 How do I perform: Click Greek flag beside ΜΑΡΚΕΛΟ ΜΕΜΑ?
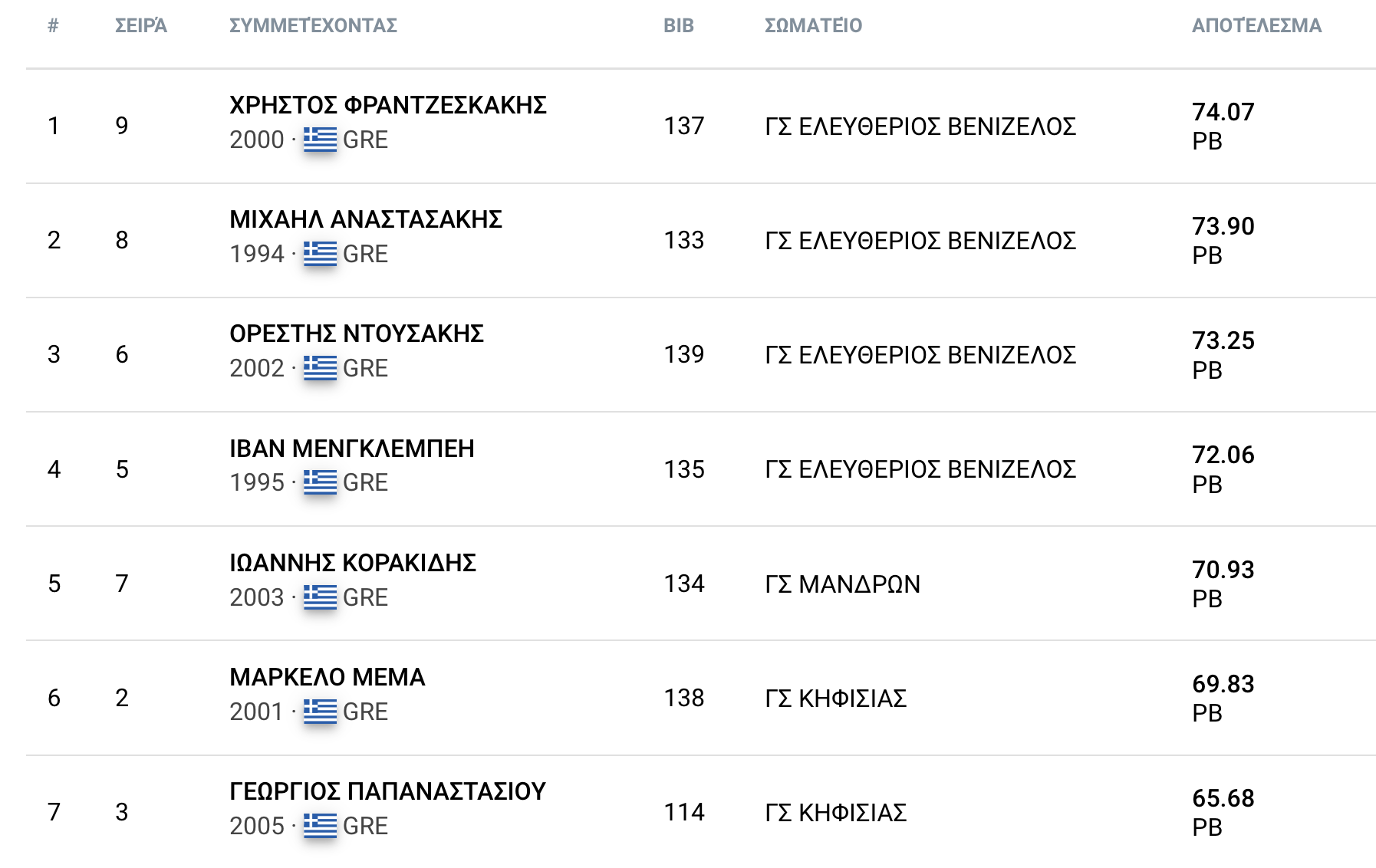coord(320,712)
